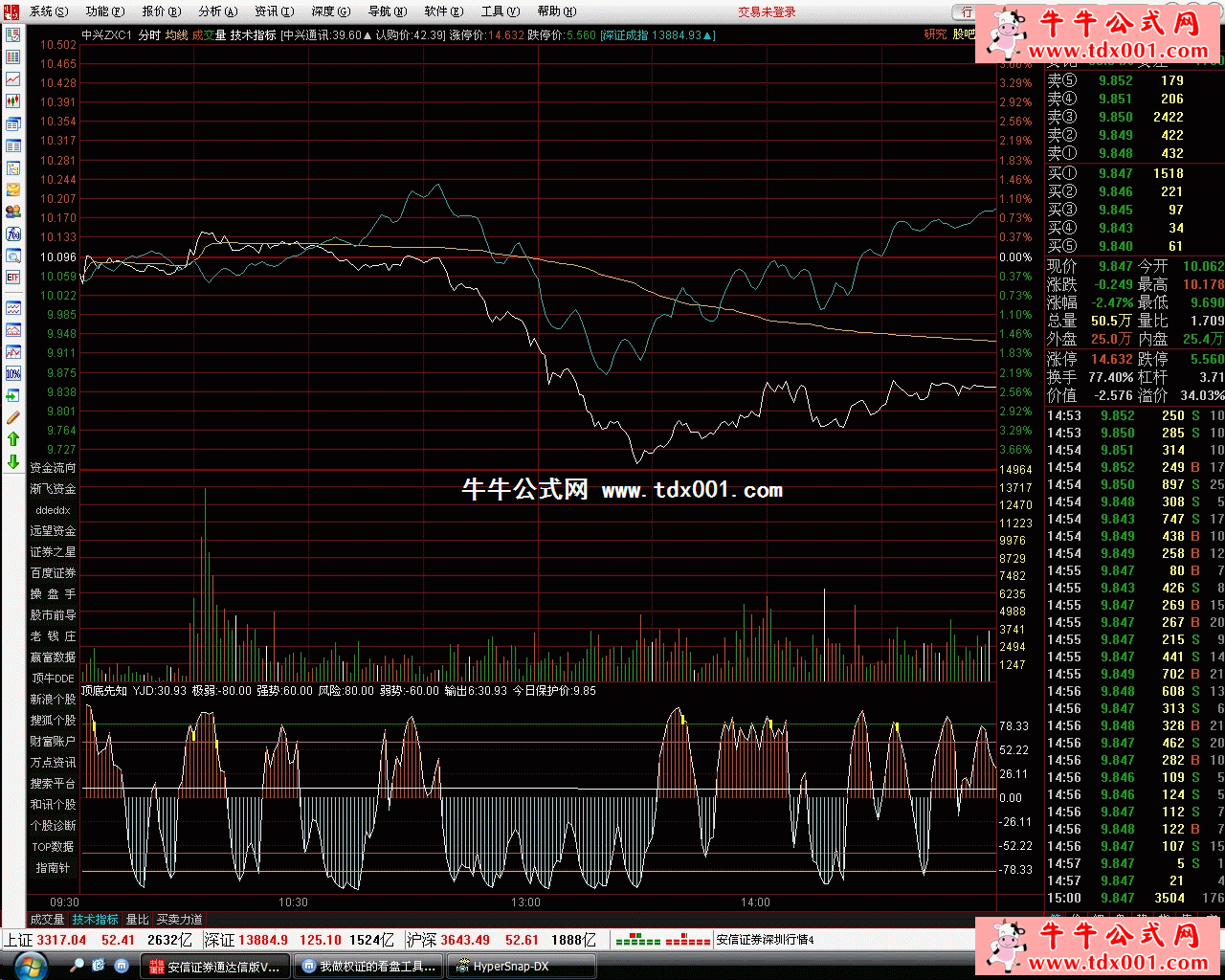Click the 赢富数据 side button
The width and height of the screenshot is (1225, 980).
coord(53,657)
